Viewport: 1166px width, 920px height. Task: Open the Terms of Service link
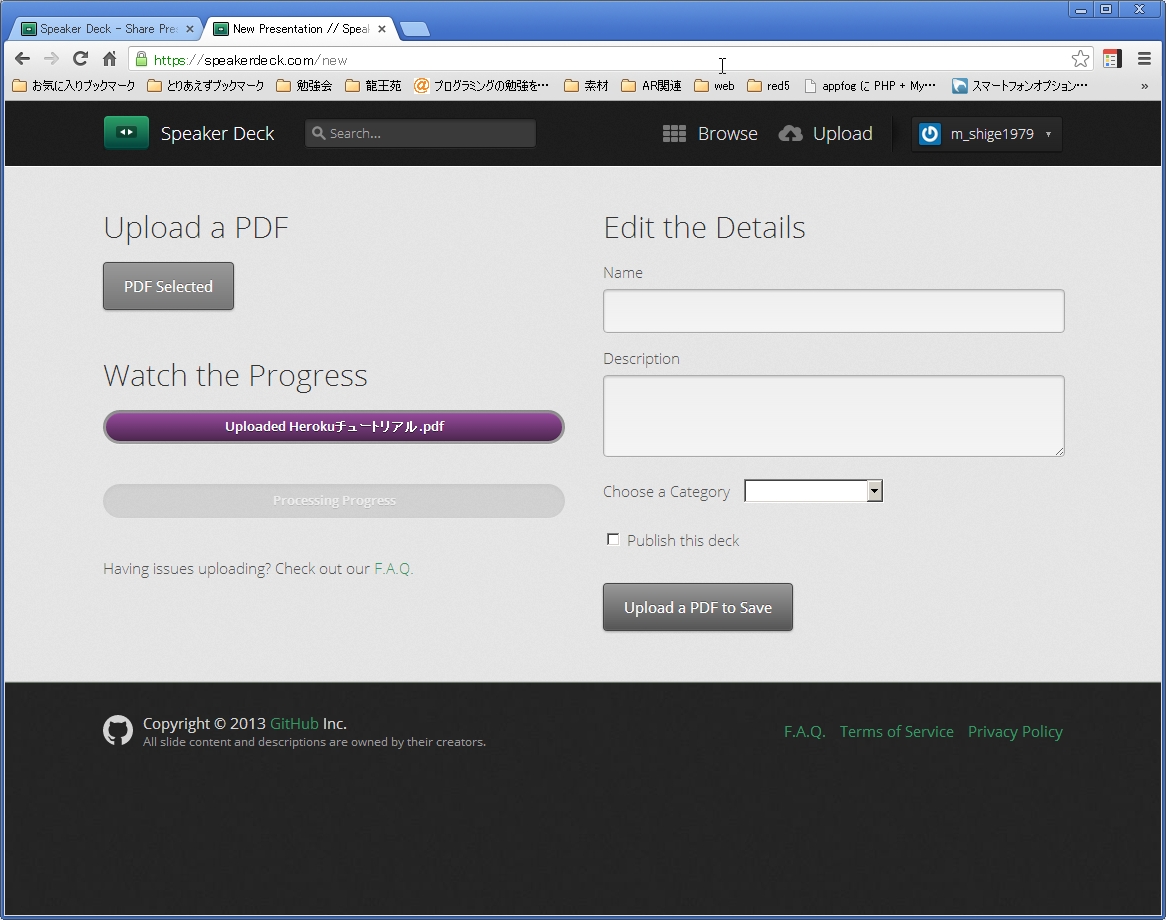point(896,731)
